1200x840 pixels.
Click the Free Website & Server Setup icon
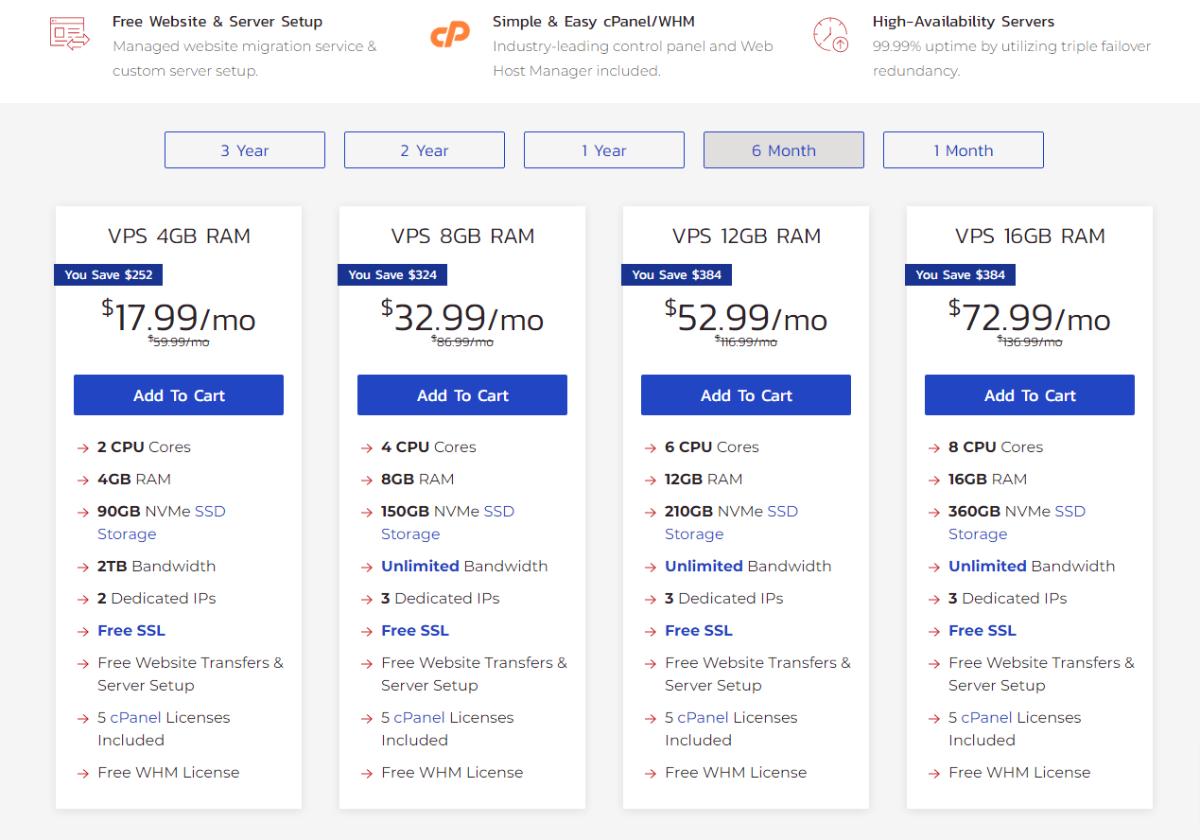(x=70, y=34)
